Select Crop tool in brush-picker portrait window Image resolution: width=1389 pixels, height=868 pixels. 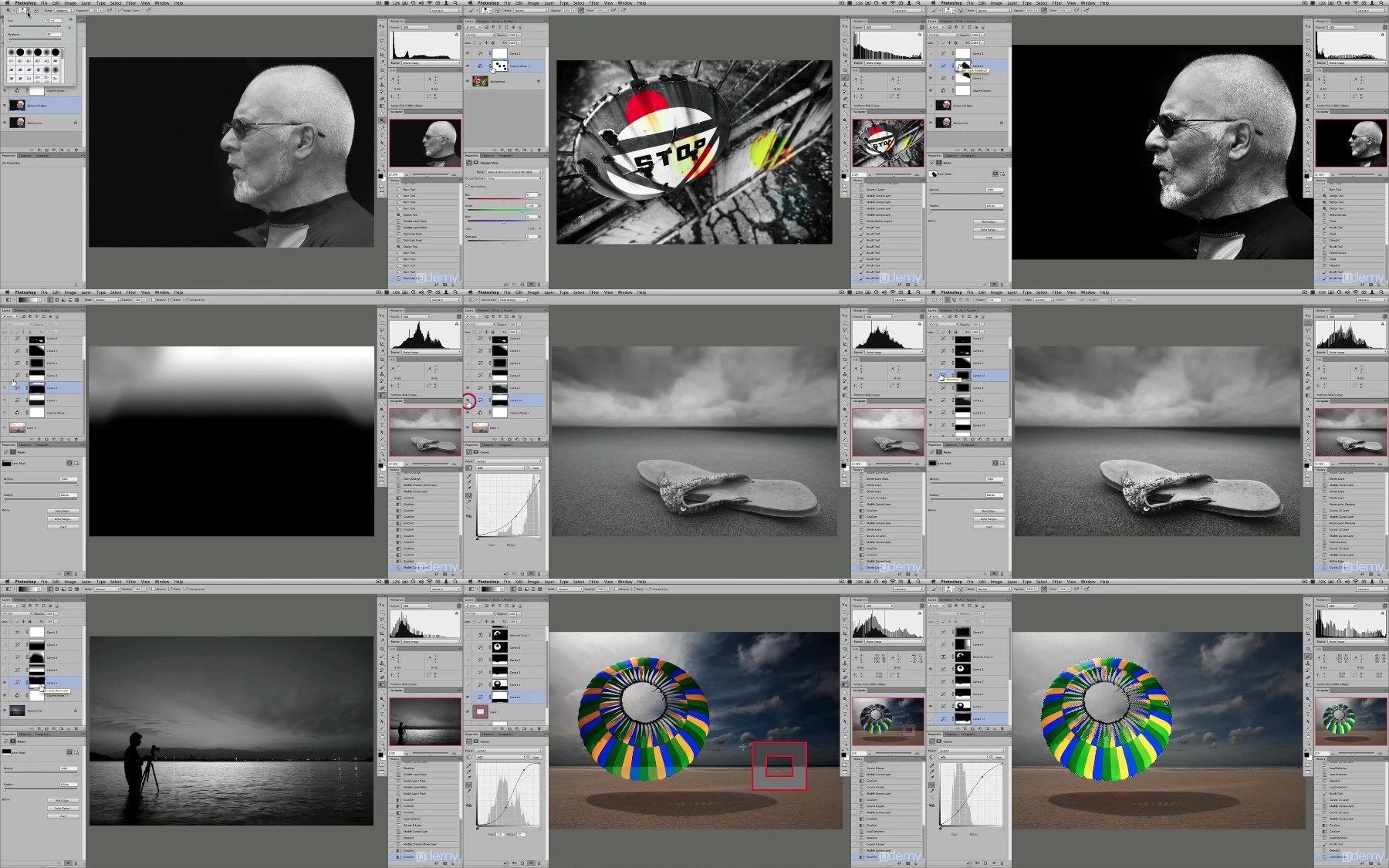(x=382, y=55)
